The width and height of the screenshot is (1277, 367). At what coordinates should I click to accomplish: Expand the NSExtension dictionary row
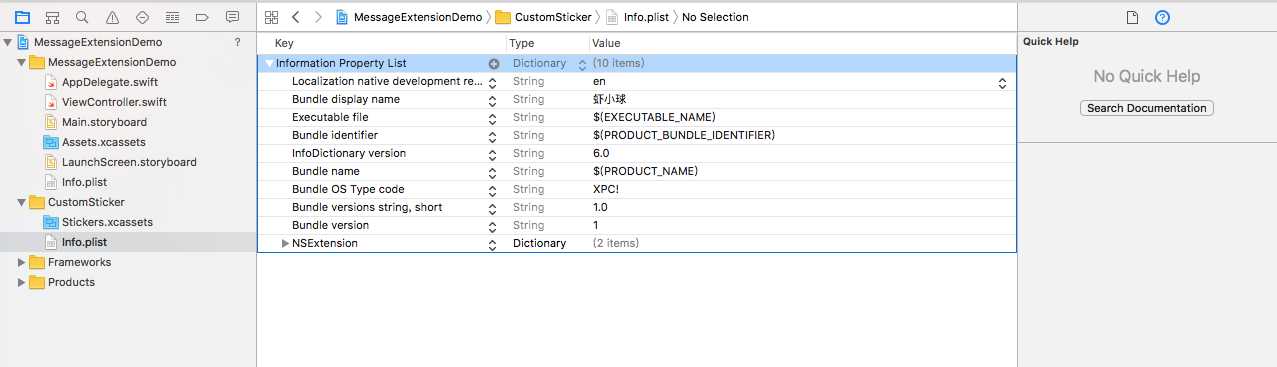point(285,243)
